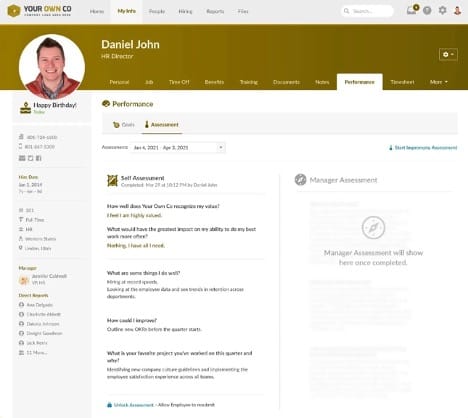Click the 'Daniel John' name heading
Viewport: 468px width, 418px height.
(x=130, y=44)
